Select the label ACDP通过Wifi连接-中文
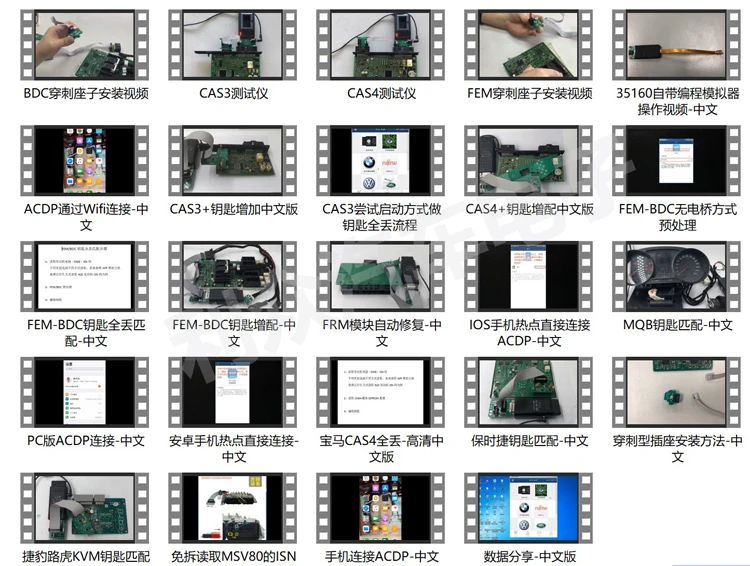 [86, 217]
